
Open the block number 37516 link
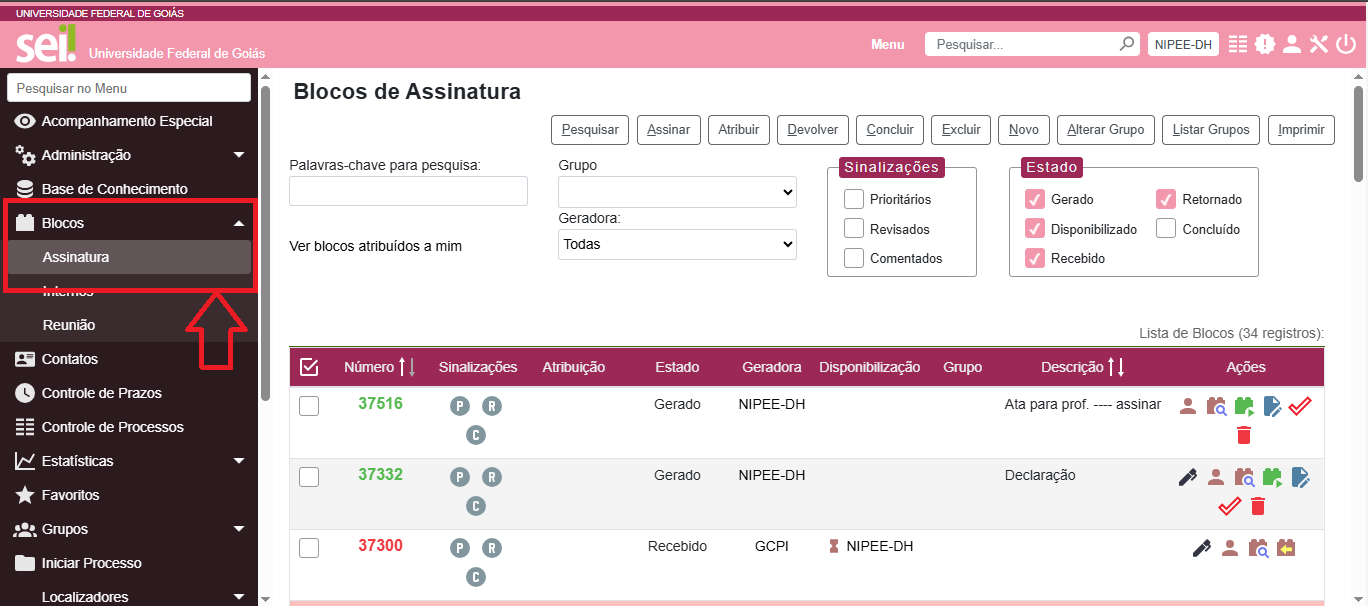pyautogui.click(x=380, y=403)
